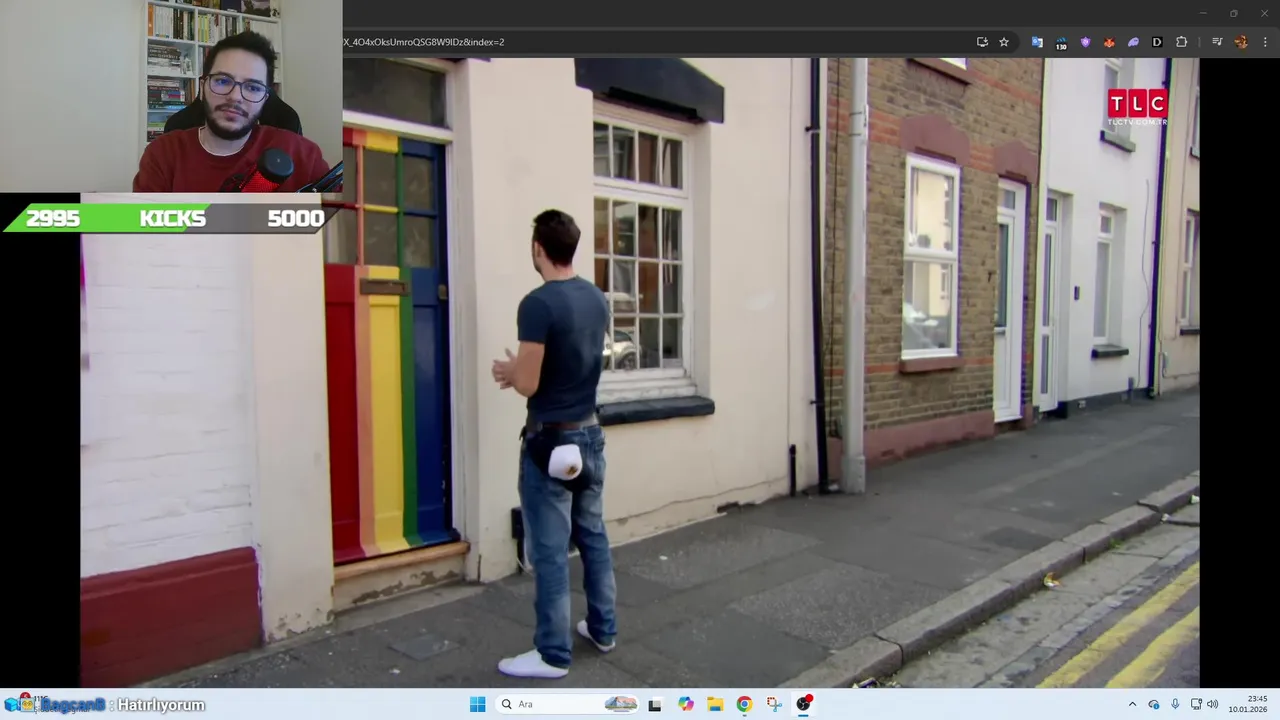Screen dimensions: 1280x720
Task: Restore down the Chrome window
Action: (x=1233, y=13)
